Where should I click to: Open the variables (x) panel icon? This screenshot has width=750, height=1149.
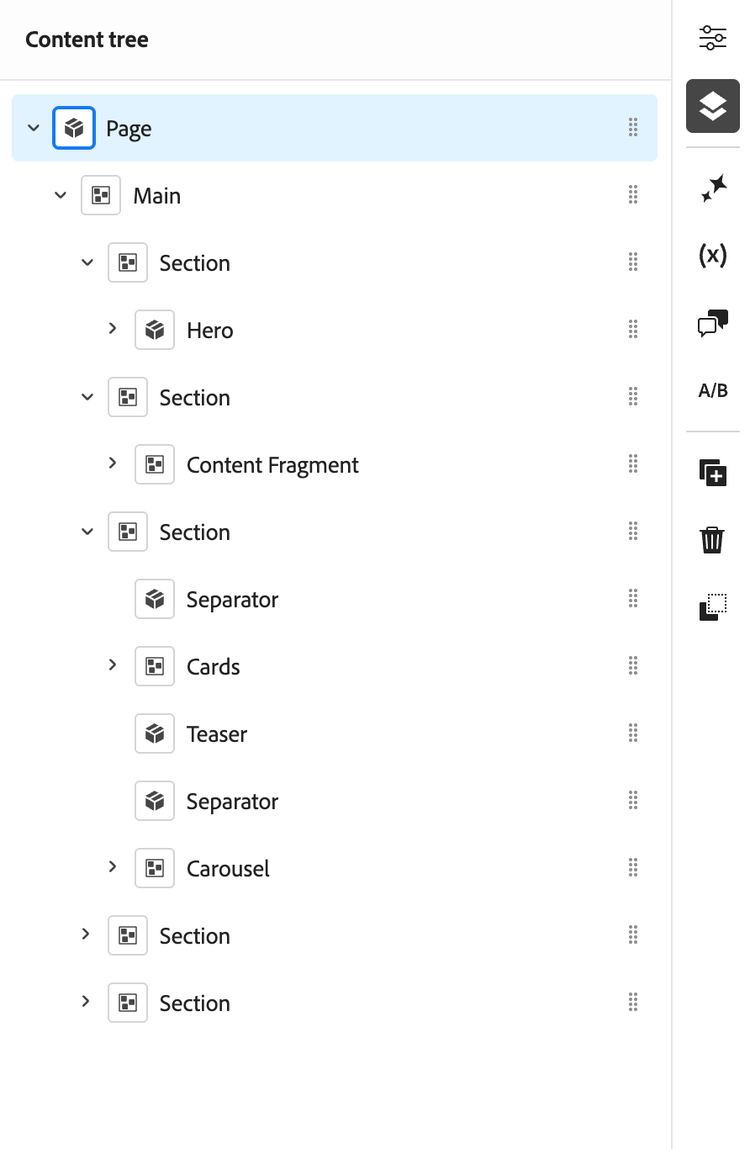pos(712,255)
